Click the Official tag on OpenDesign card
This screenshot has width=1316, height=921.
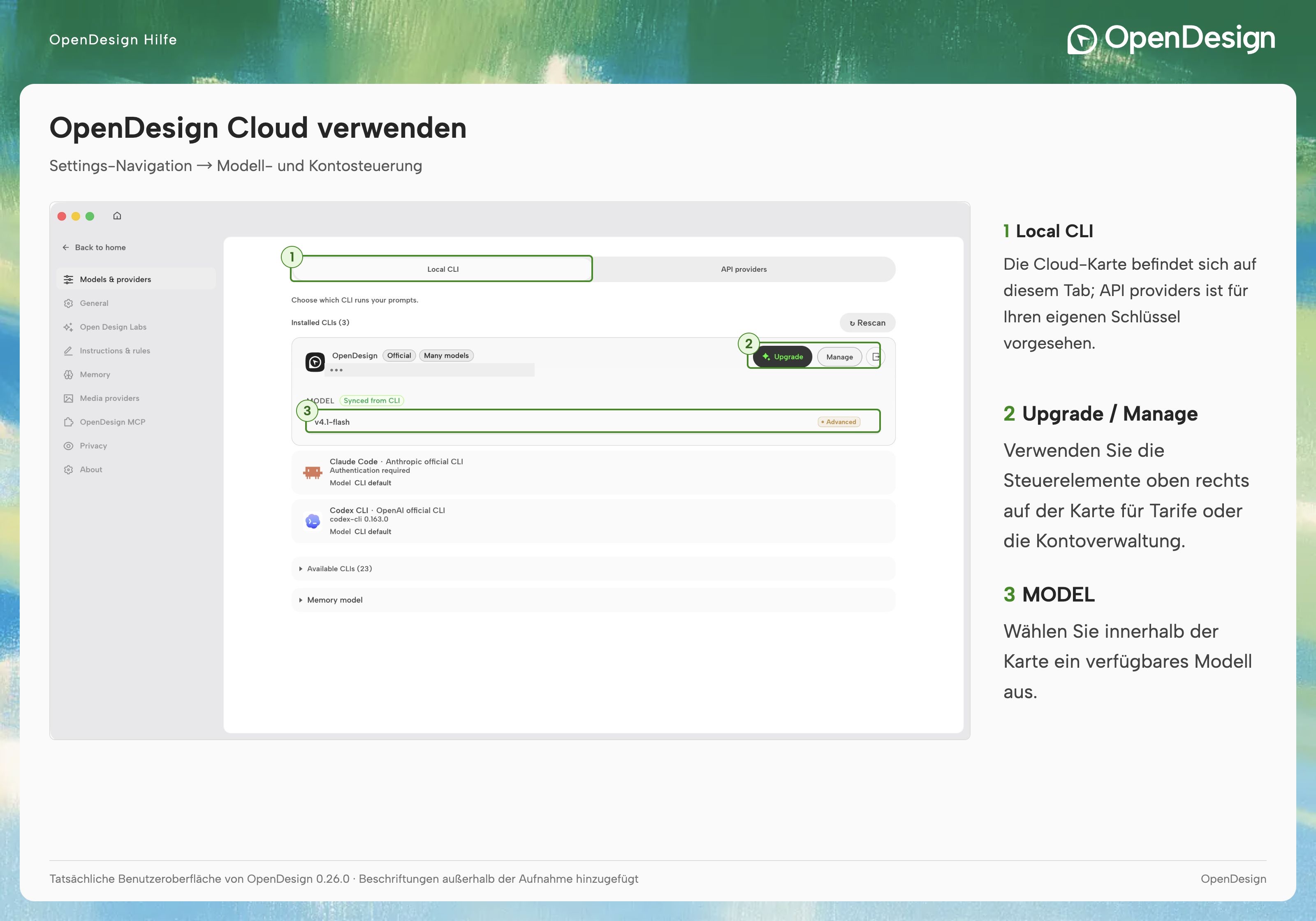(399, 355)
